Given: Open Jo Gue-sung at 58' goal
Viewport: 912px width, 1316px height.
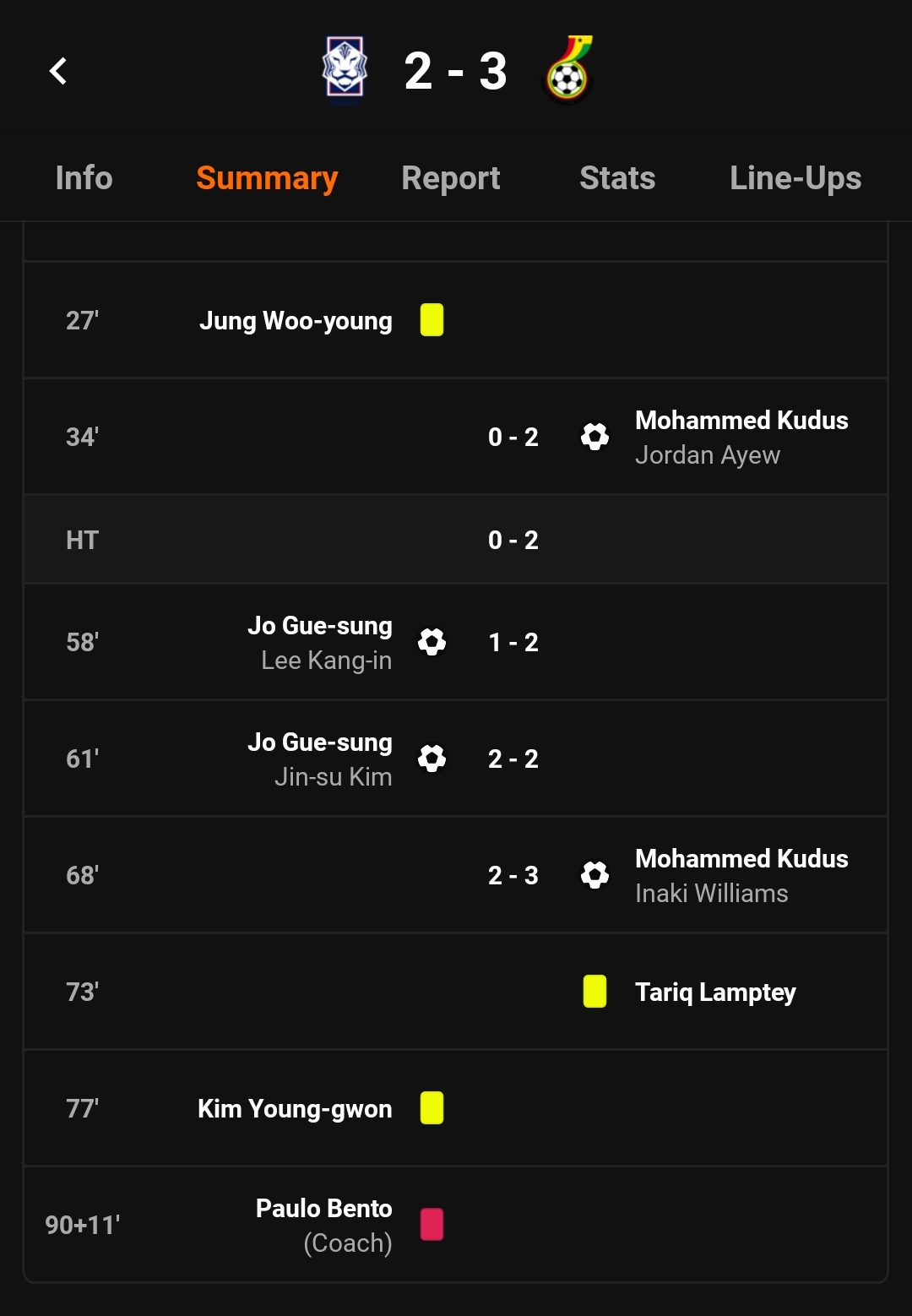Looking at the screenshot, I should (320, 626).
